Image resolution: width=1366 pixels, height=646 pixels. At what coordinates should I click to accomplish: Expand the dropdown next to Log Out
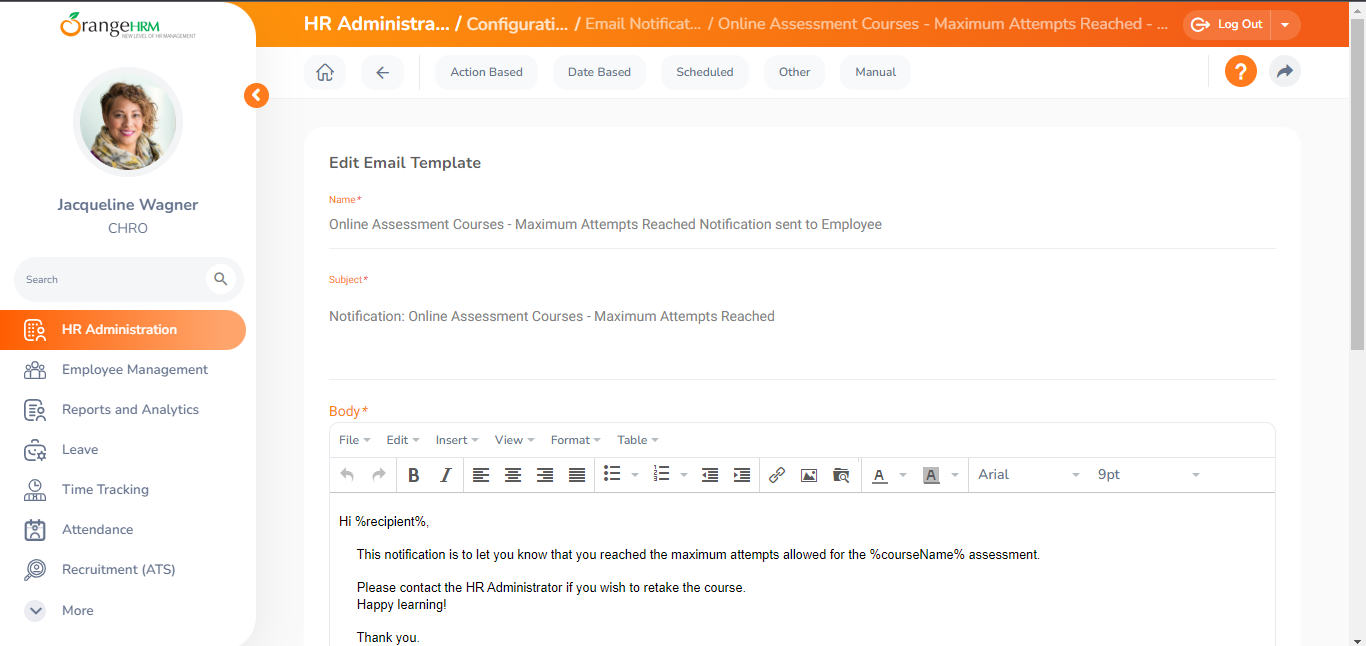[x=1285, y=25]
